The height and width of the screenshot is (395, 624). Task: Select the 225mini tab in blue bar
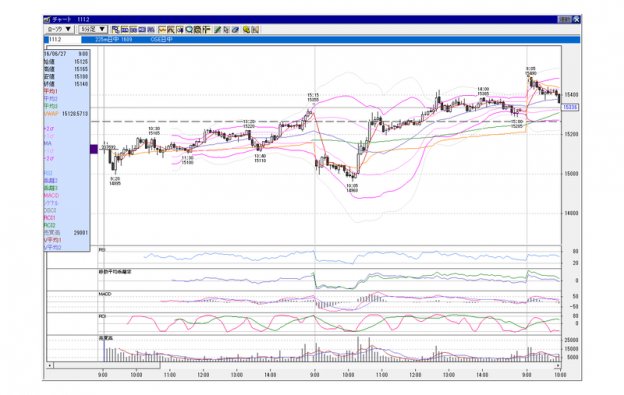tap(113, 40)
